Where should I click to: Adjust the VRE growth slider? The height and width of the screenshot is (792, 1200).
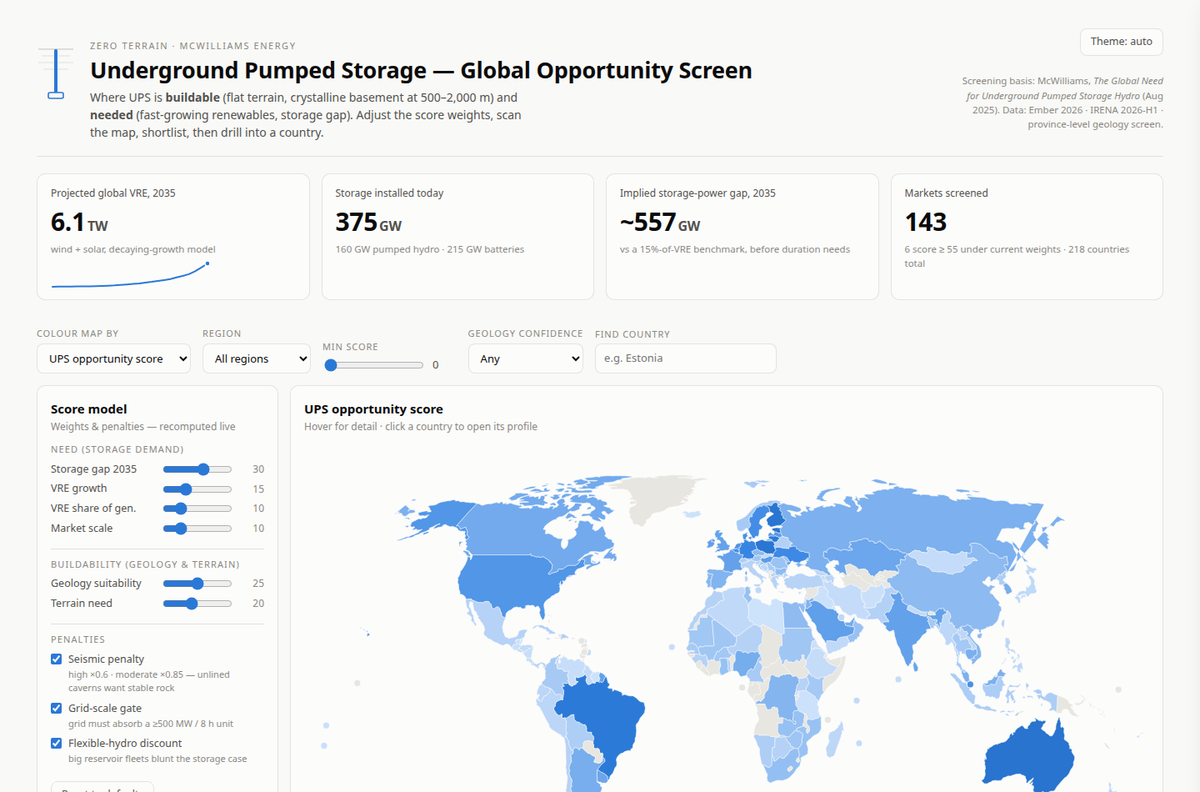pyautogui.click(x=197, y=489)
